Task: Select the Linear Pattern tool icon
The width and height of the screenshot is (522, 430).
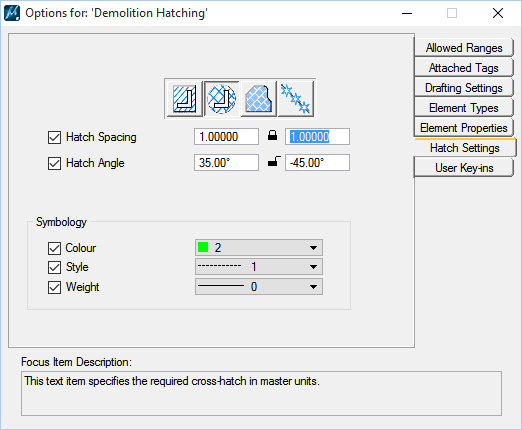Action: tap(296, 99)
